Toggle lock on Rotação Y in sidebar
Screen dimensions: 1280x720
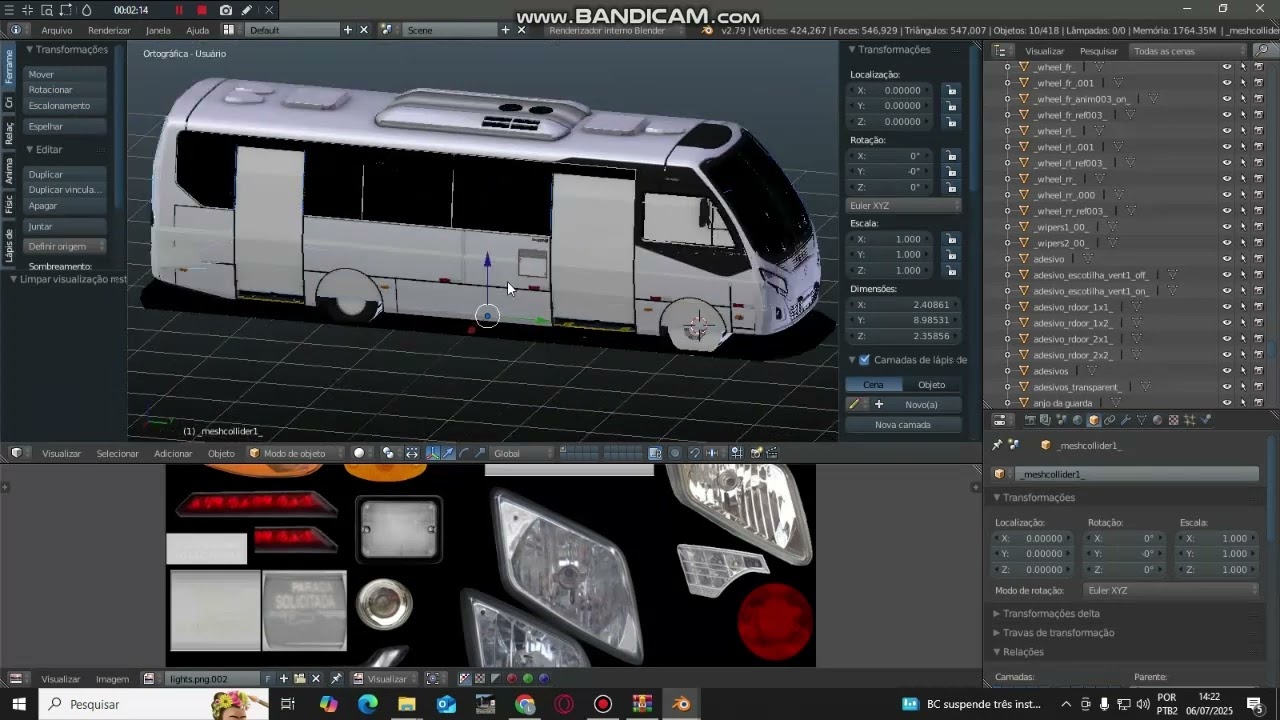[952, 171]
